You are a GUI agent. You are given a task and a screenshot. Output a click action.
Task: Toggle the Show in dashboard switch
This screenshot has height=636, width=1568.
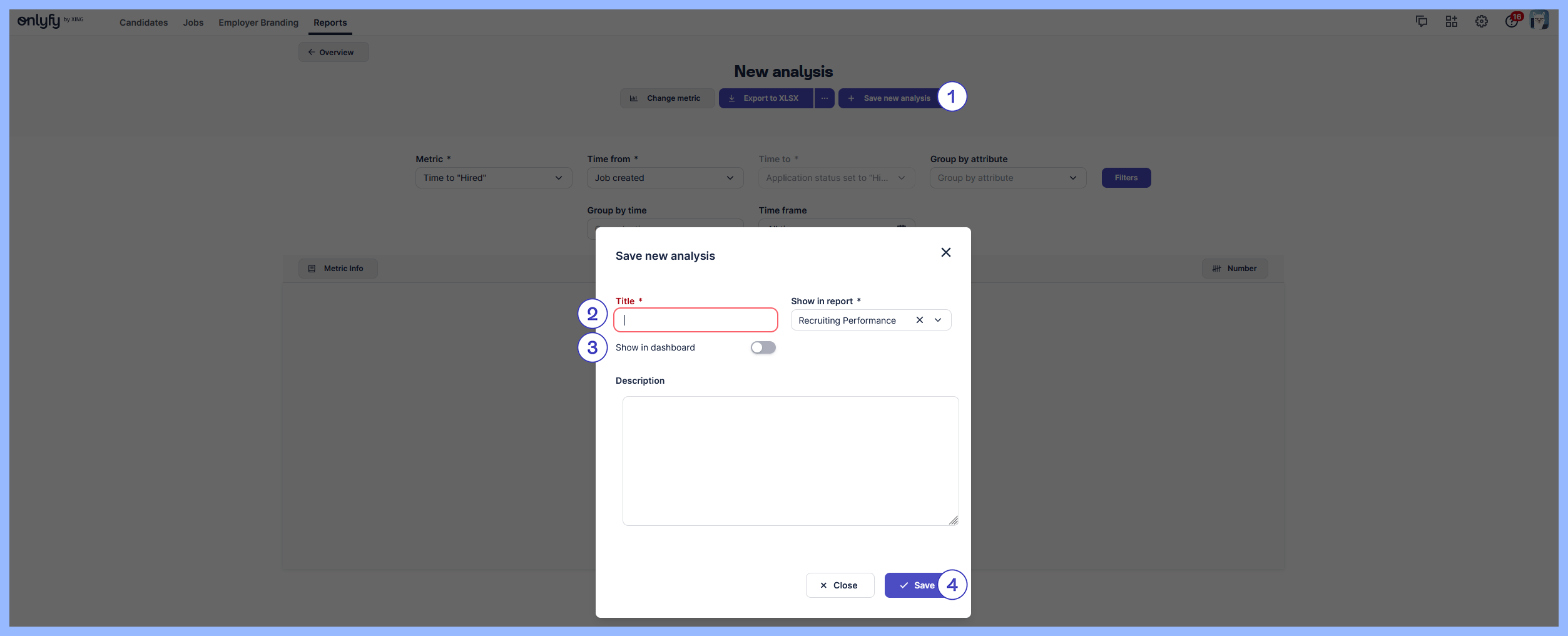(763, 347)
